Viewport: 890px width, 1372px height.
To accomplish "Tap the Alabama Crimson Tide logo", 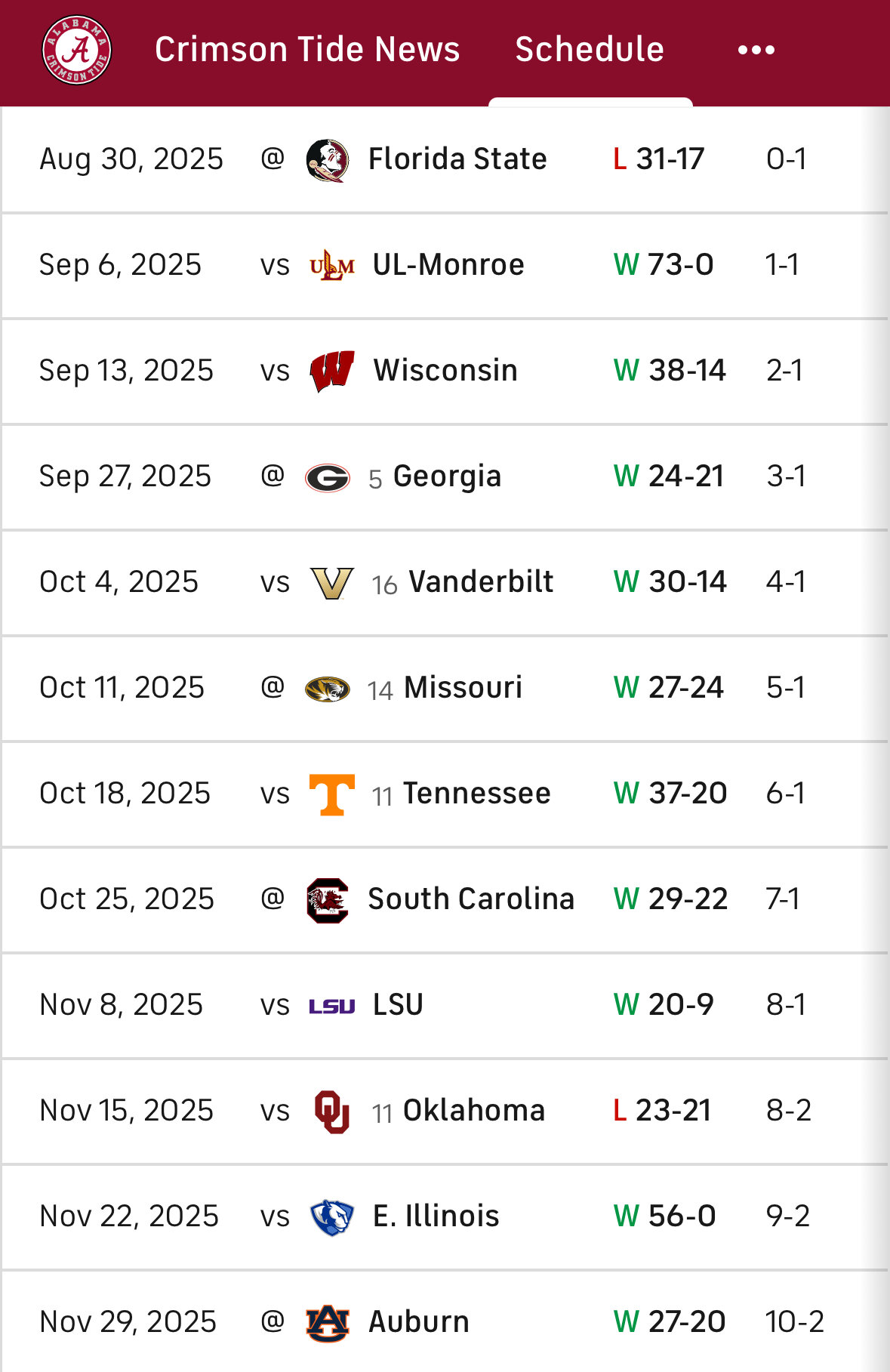I will pyautogui.click(x=76, y=50).
